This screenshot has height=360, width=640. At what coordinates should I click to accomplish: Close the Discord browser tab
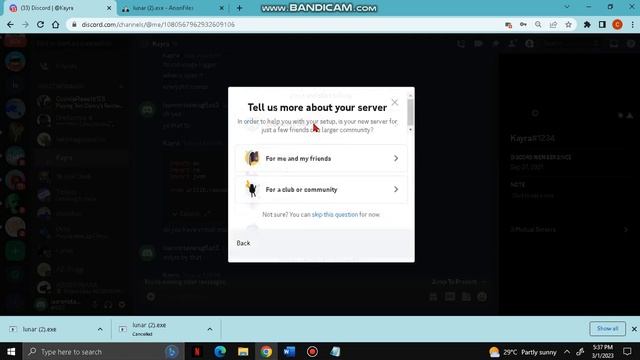(x=109, y=8)
